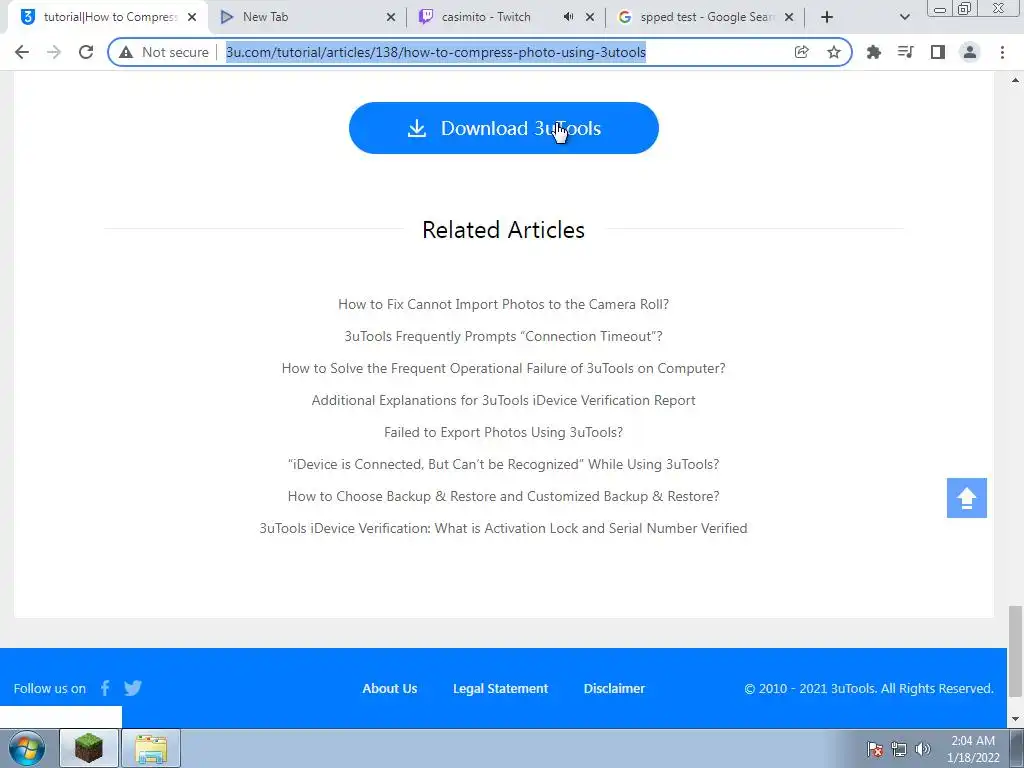Close the Google Search tab

(789, 17)
